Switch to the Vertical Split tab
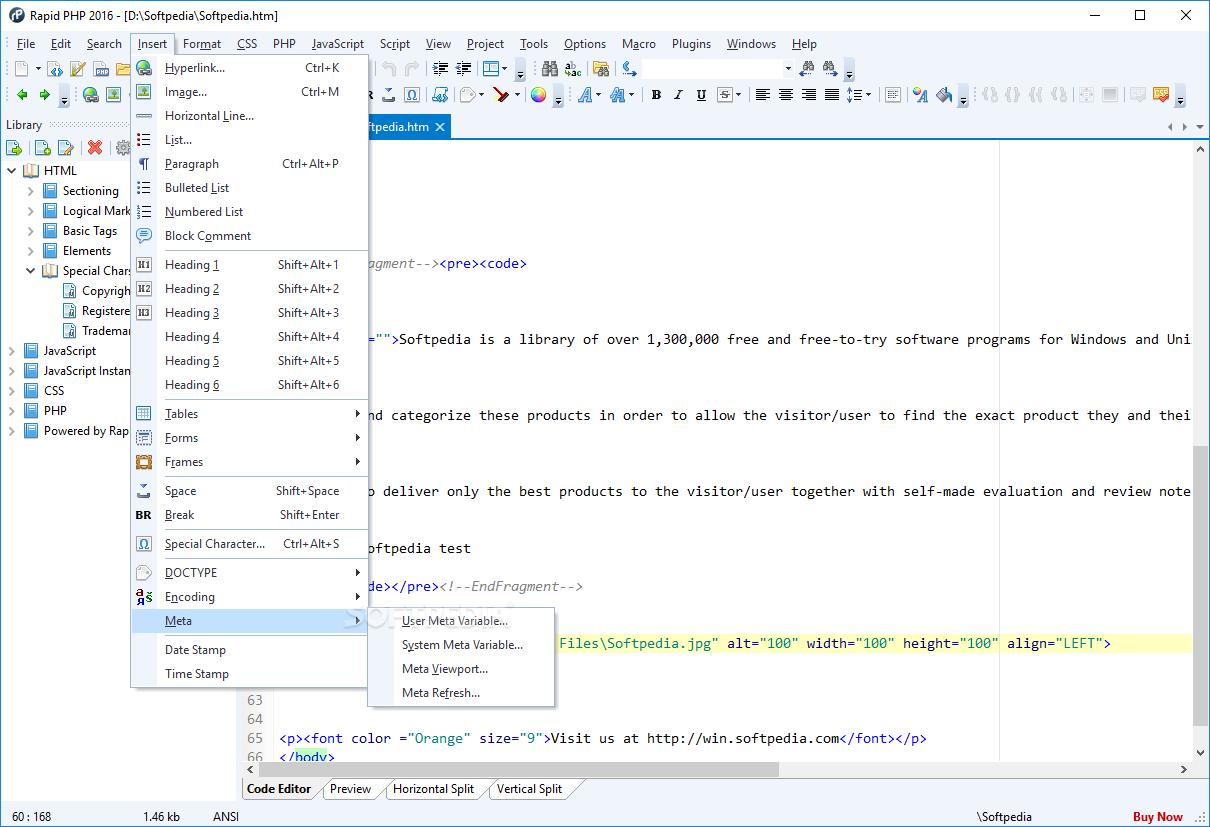The width and height of the screenshot is (1210, 827). 529,789
